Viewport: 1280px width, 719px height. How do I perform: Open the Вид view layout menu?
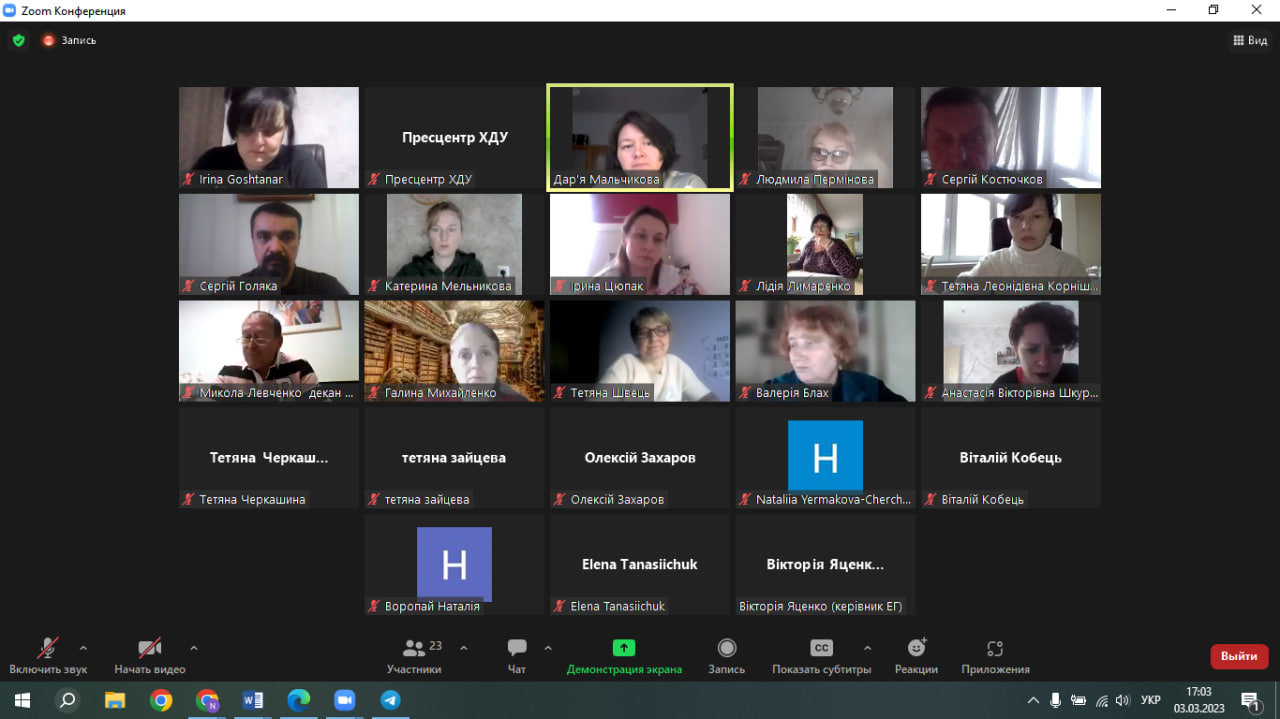pos(1250,41)
